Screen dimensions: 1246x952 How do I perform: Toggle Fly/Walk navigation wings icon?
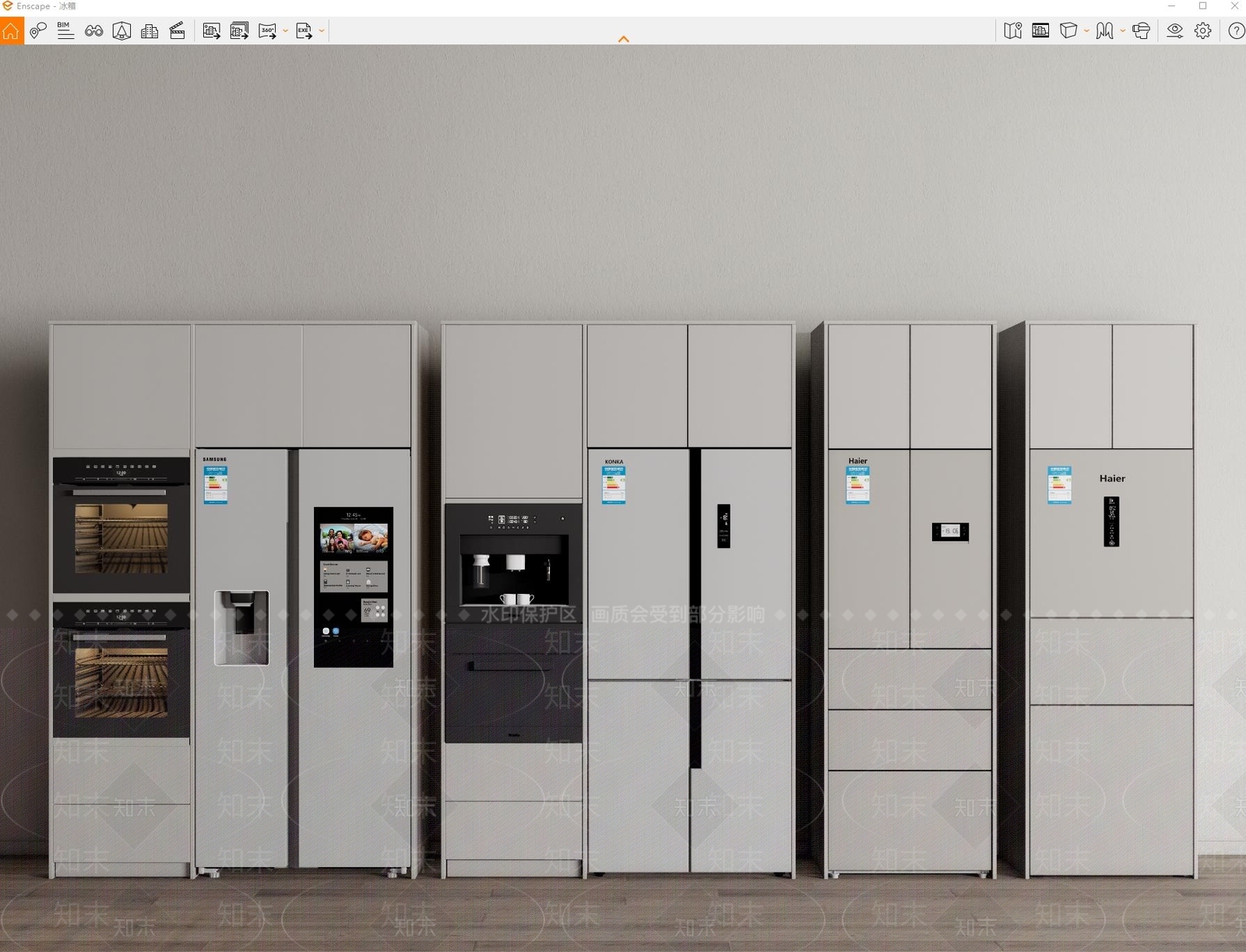pyautogui.click(x=1104, y=31)
